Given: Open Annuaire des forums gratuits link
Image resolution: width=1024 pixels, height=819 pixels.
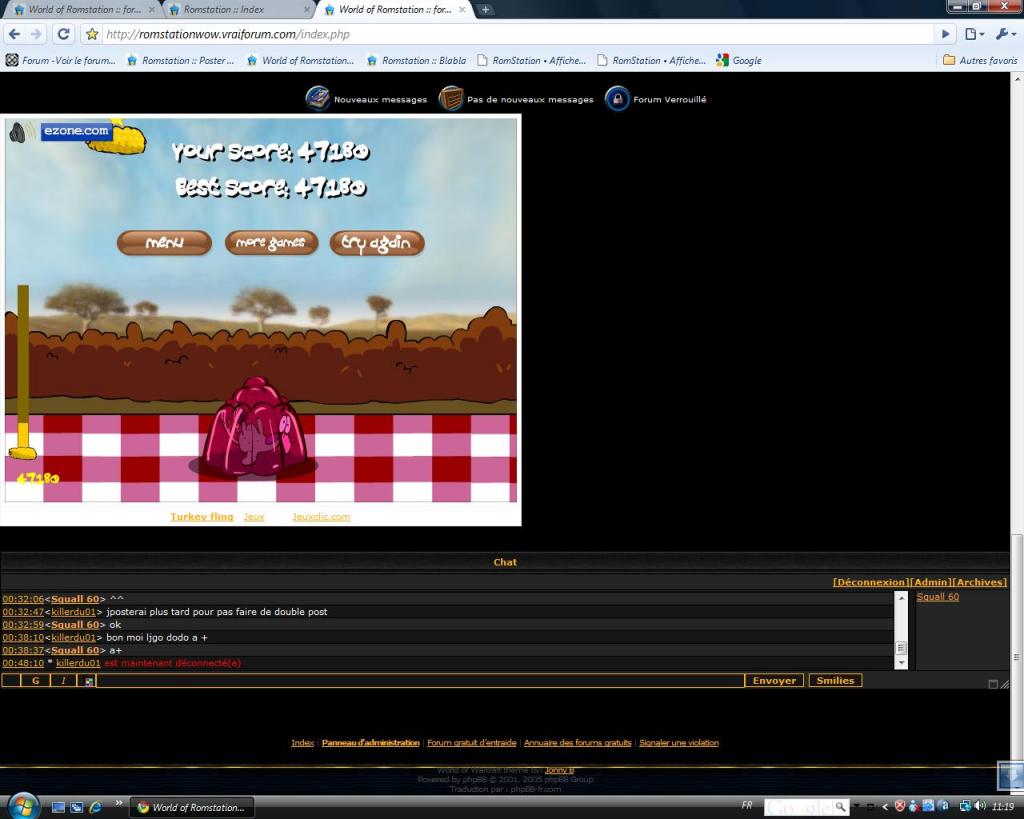Looking at the screenshot, I should (577, 743).
